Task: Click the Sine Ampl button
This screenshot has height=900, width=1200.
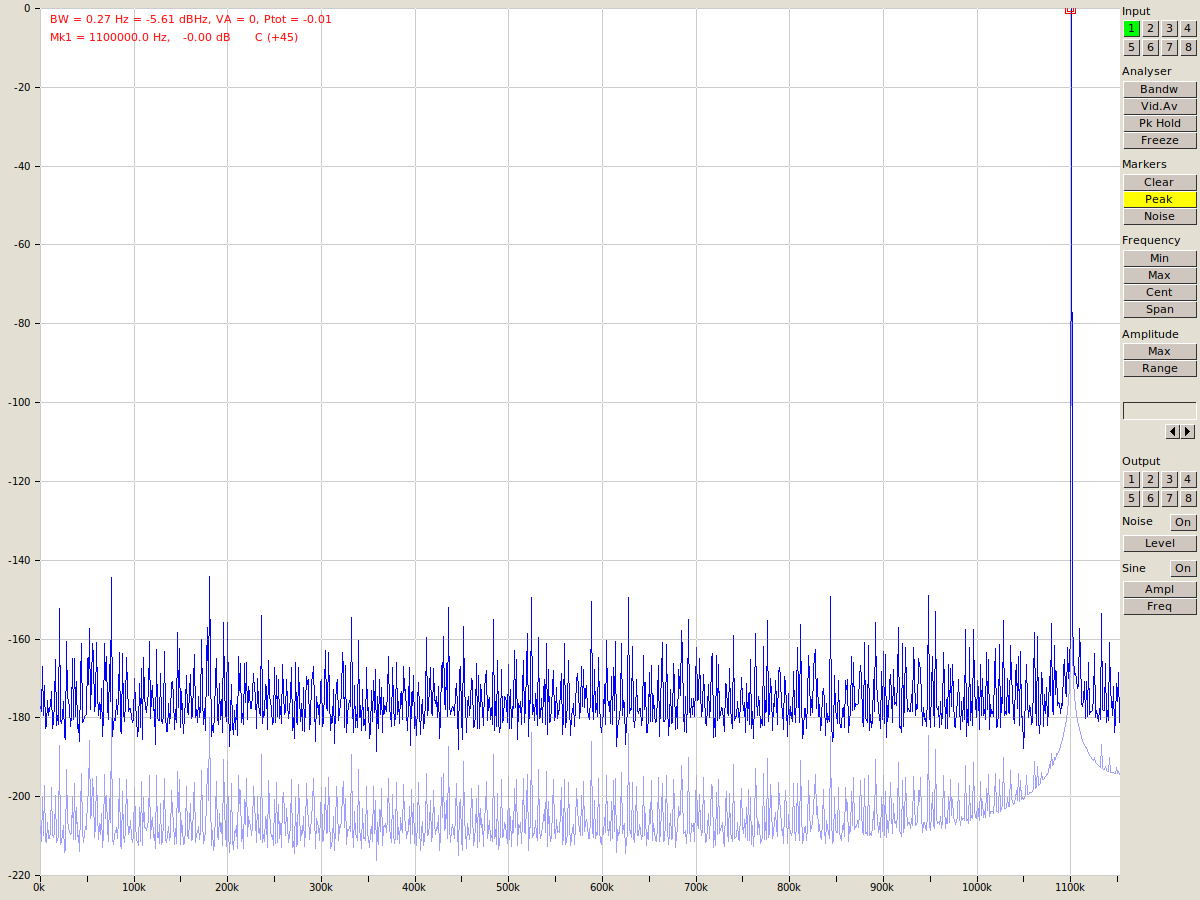Action: coord(1159,589)
